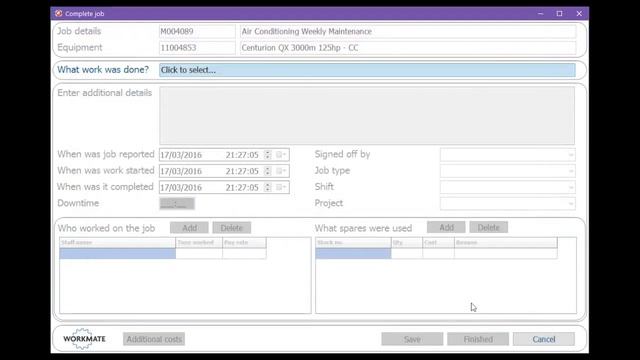Minimize the Complete job window
Image resolution: width=640 pixels, height=360 pixels.
(540, 13)
